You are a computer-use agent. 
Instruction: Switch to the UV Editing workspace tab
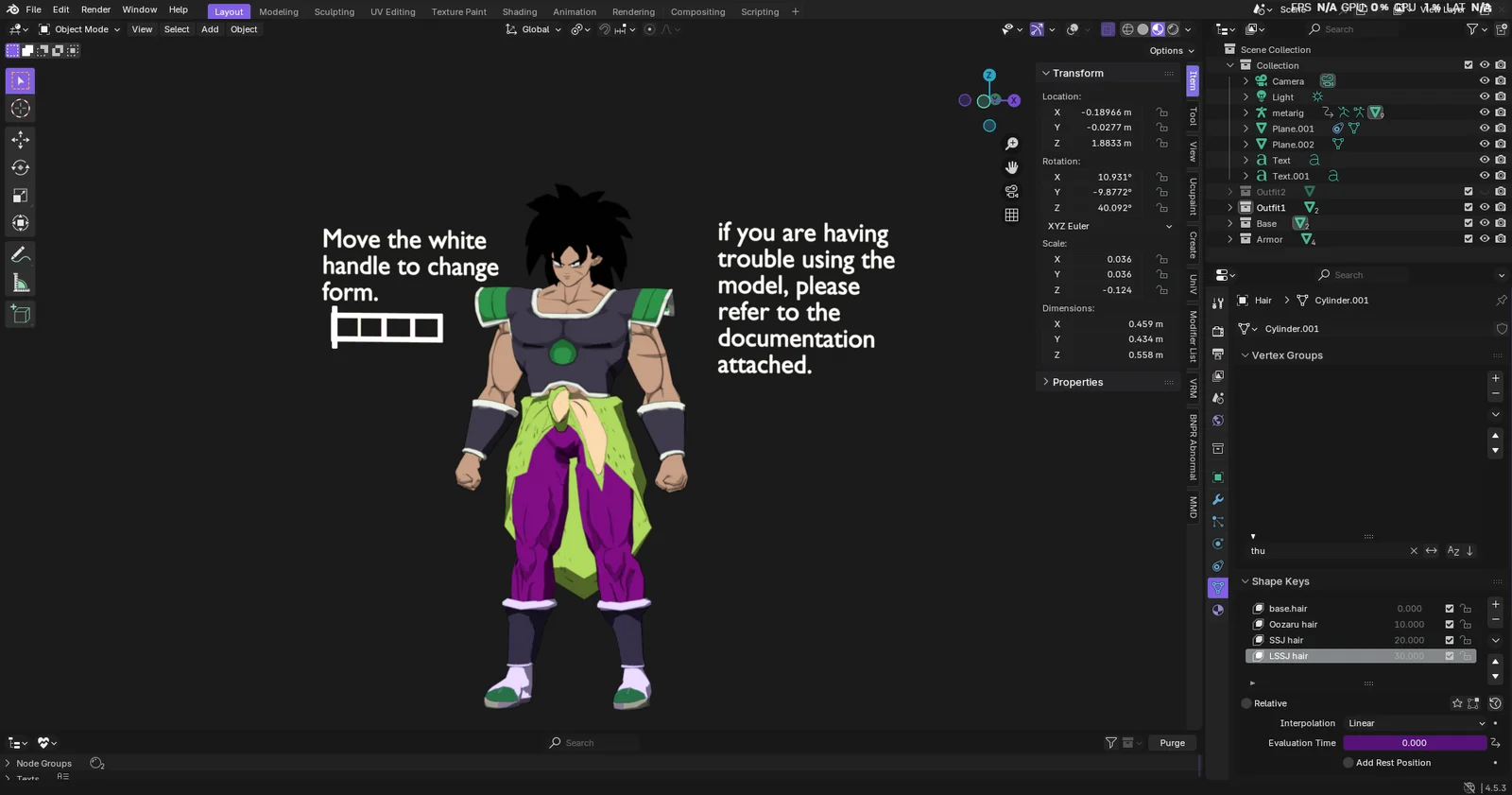(392, 11)
